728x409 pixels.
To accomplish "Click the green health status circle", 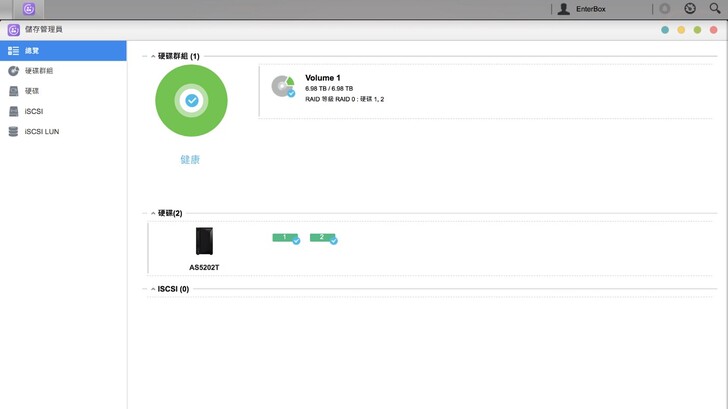I will coord(191,101).
